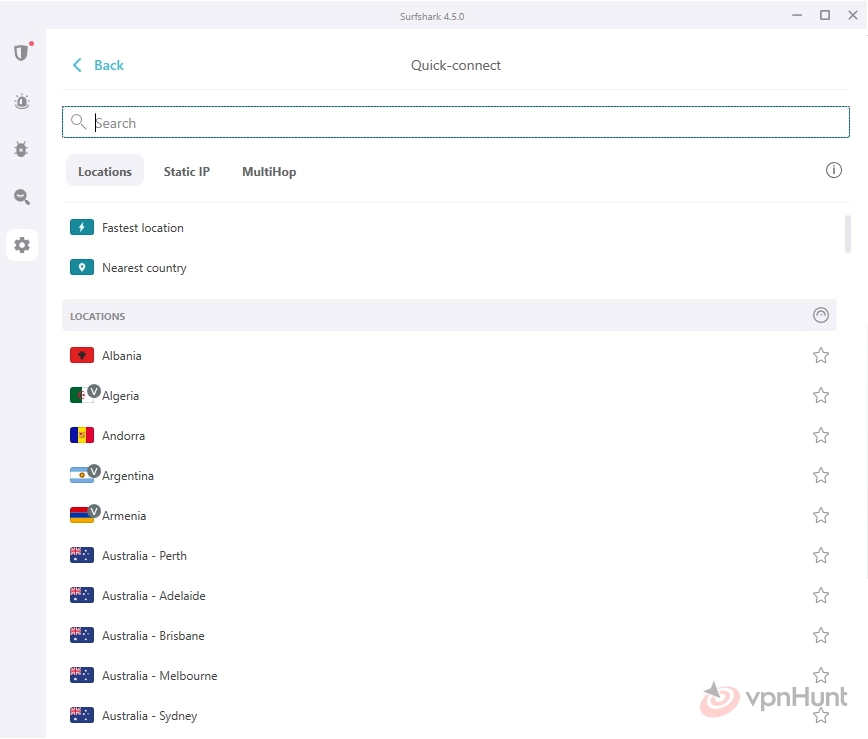Viewport: 868px width, 739px height.
Task: Select Fastest location option
Action: click(143, 228)
